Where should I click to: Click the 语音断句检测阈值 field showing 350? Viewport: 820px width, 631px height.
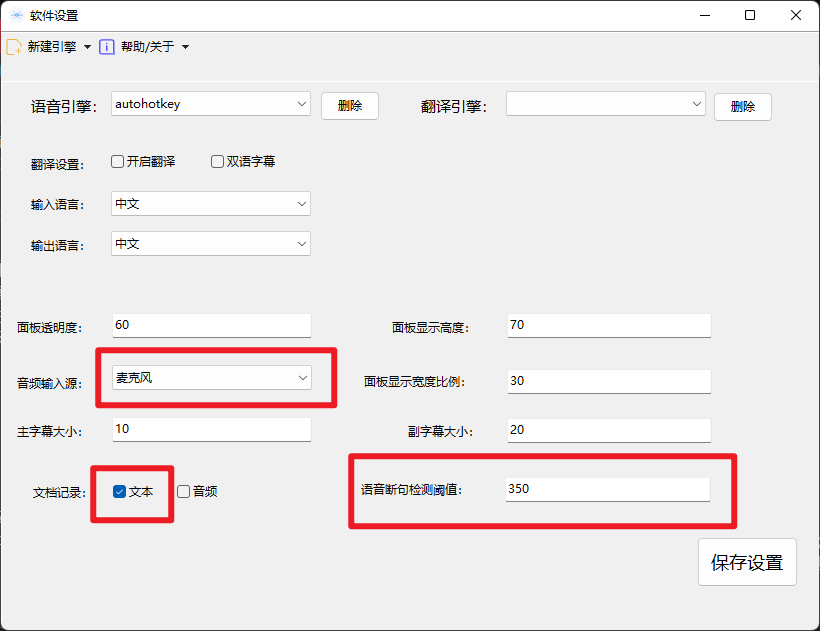pos(608,489)
